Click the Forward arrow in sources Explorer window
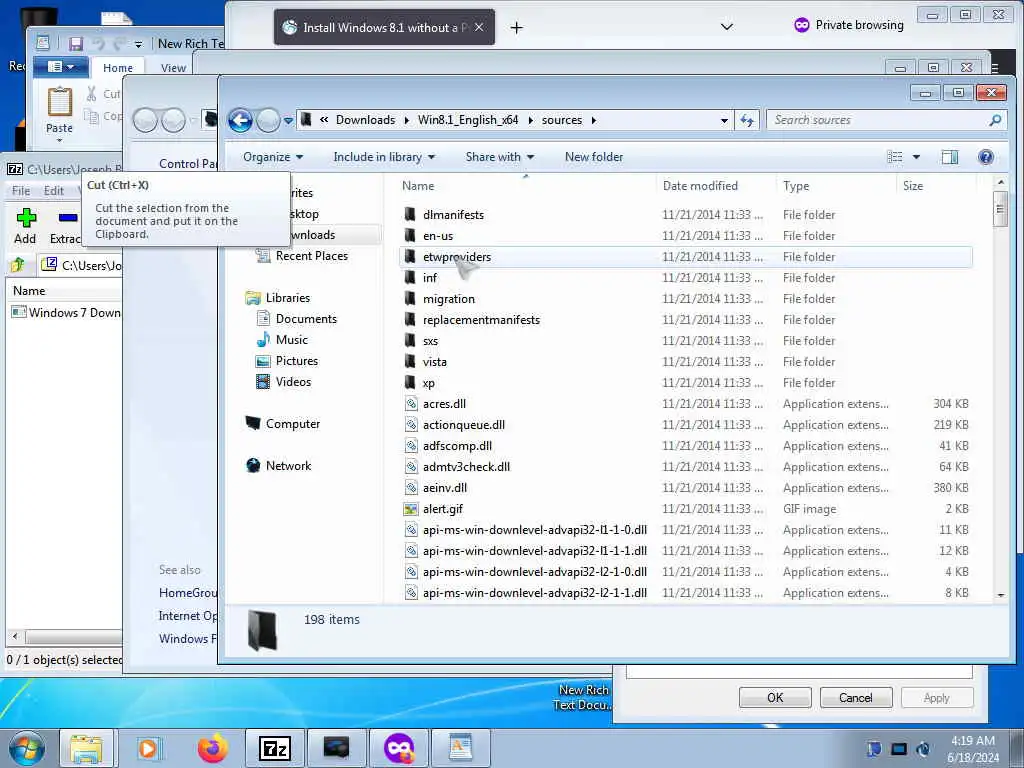Screen dimensions: 1024x768 pyautogui.click(x=268, y=120)
